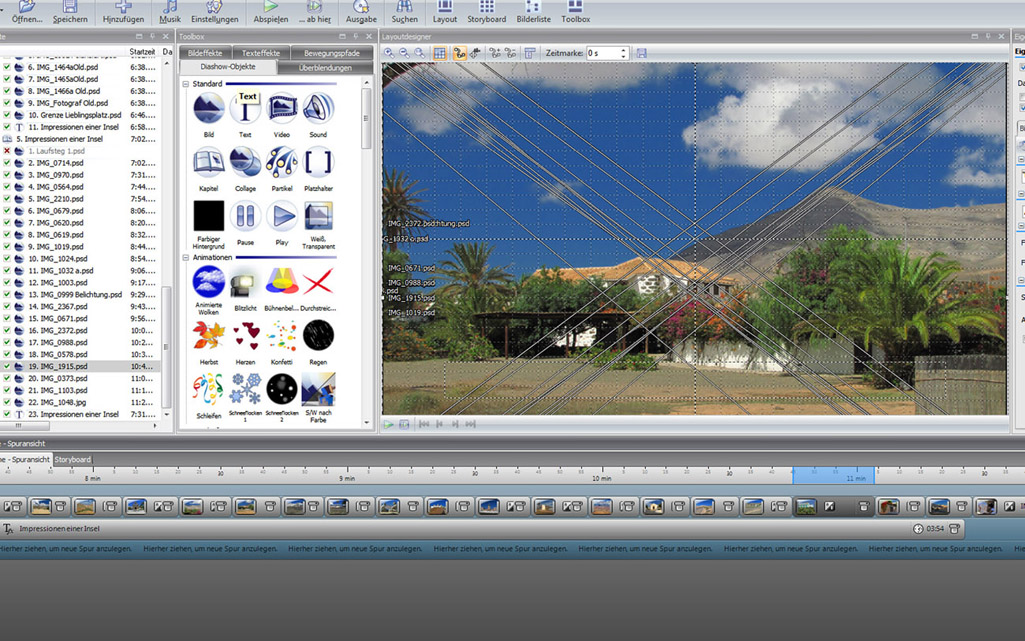This screenshot has height=641, width=1025.
Task: Select the Collage object icon
Action: click(x=245, y=162)
